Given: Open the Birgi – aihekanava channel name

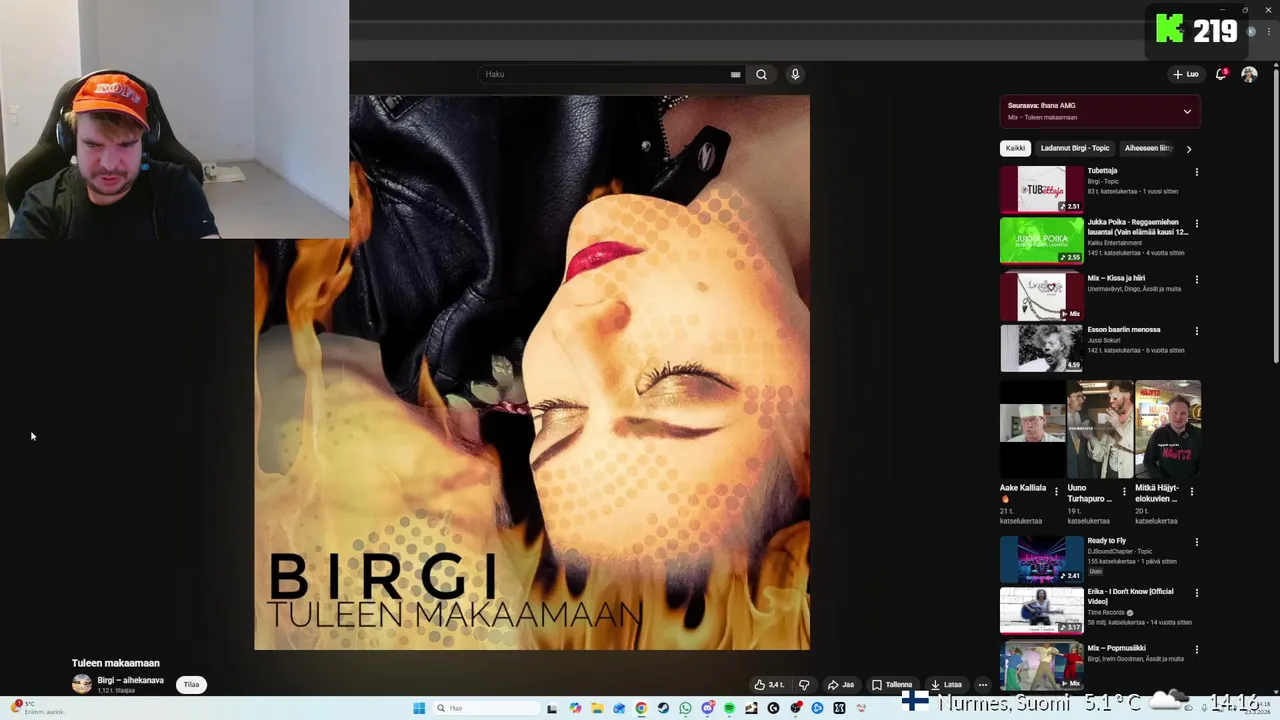Looking at the screenshot, I should 130,680.
